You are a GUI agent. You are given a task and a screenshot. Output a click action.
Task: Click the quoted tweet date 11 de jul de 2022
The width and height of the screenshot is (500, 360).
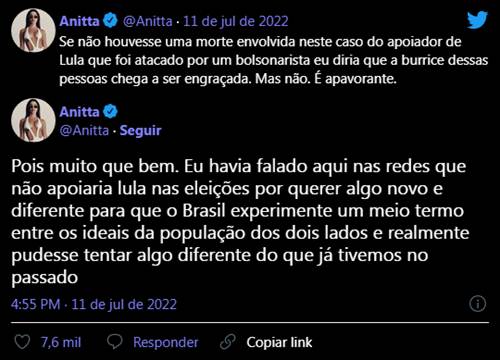tap(236, 22)
